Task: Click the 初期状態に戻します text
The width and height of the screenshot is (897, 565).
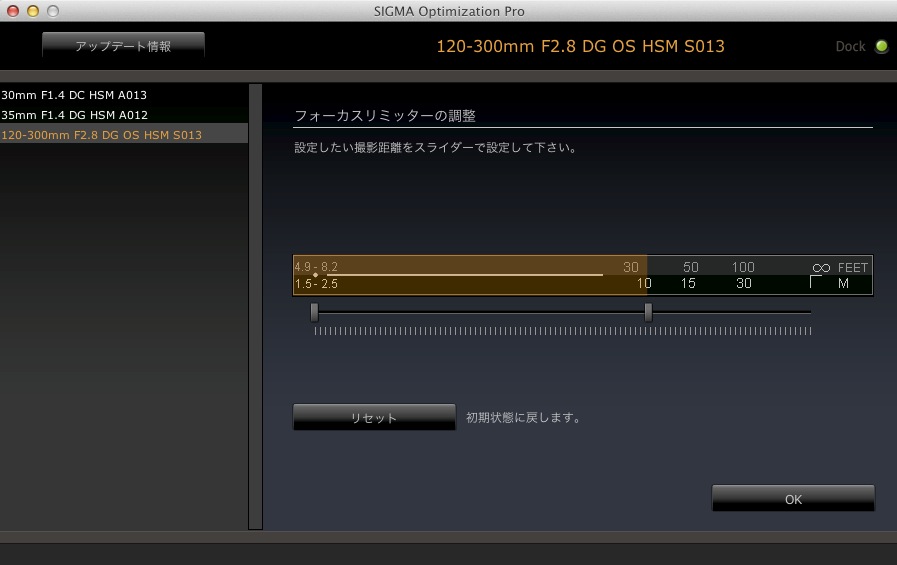Action: tap(524, 417)
